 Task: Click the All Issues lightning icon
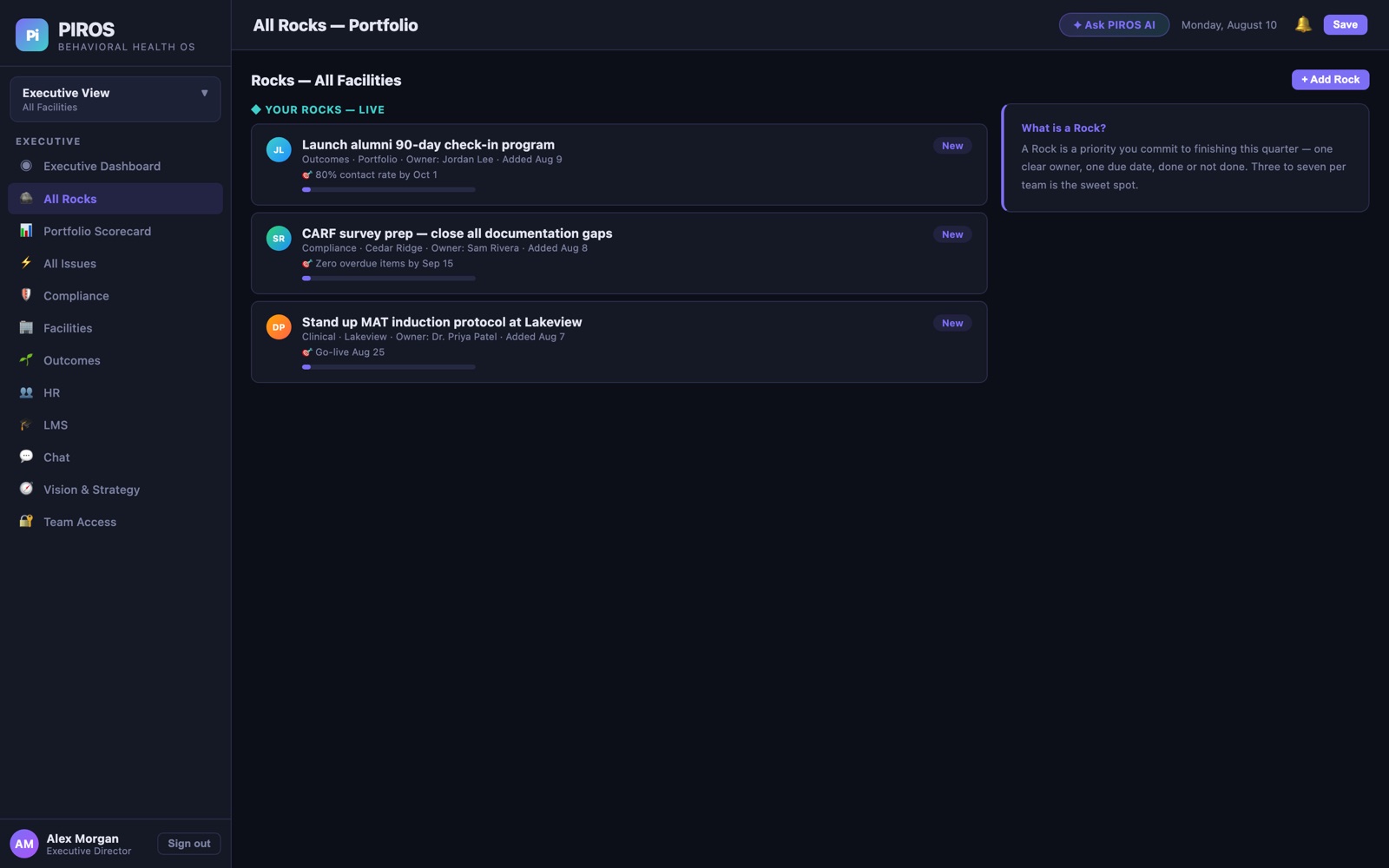pos(26,263)
